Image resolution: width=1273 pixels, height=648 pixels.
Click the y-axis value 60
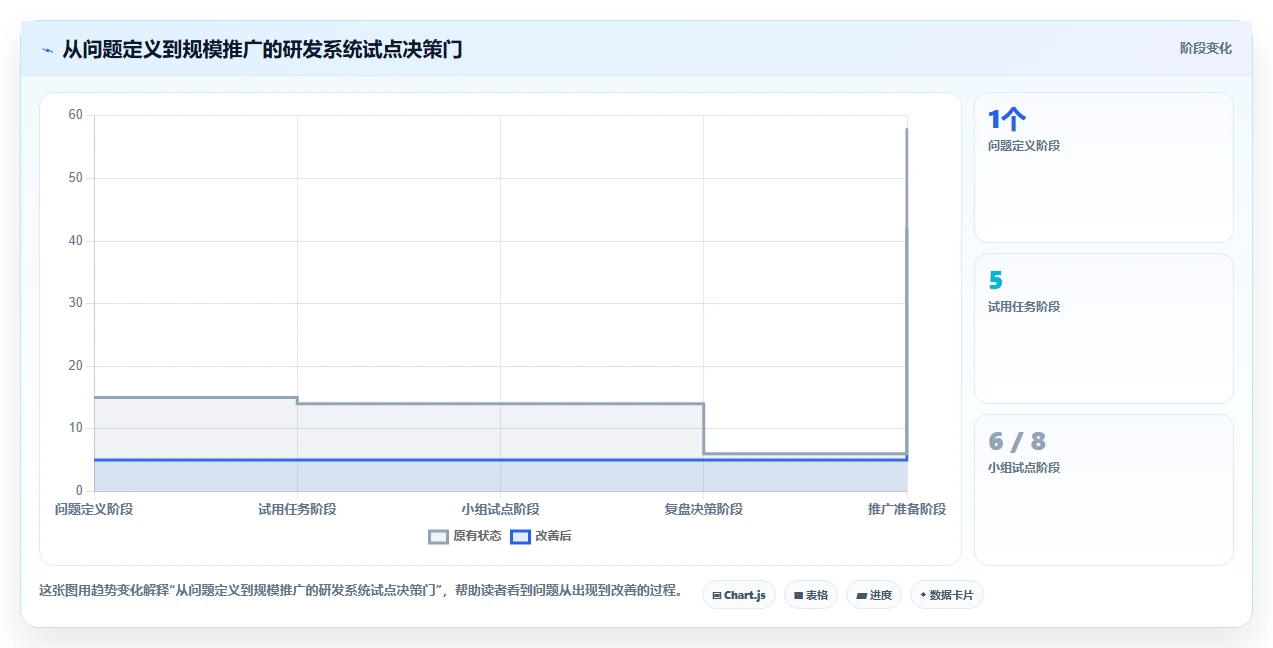75,115
